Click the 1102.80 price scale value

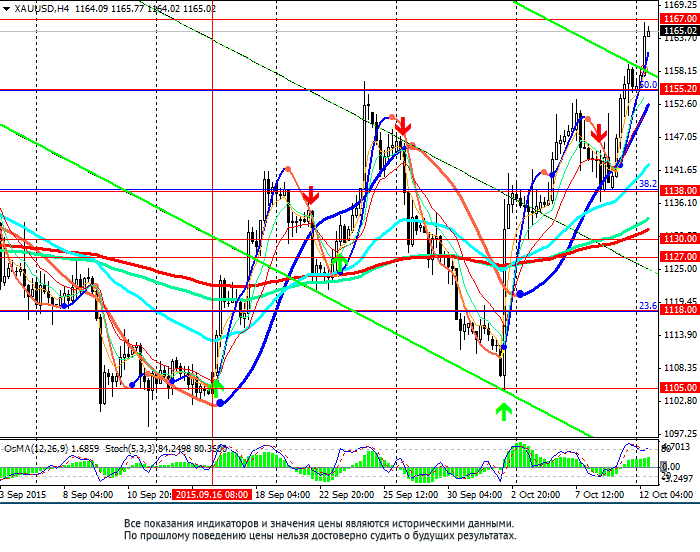point(681,401)
